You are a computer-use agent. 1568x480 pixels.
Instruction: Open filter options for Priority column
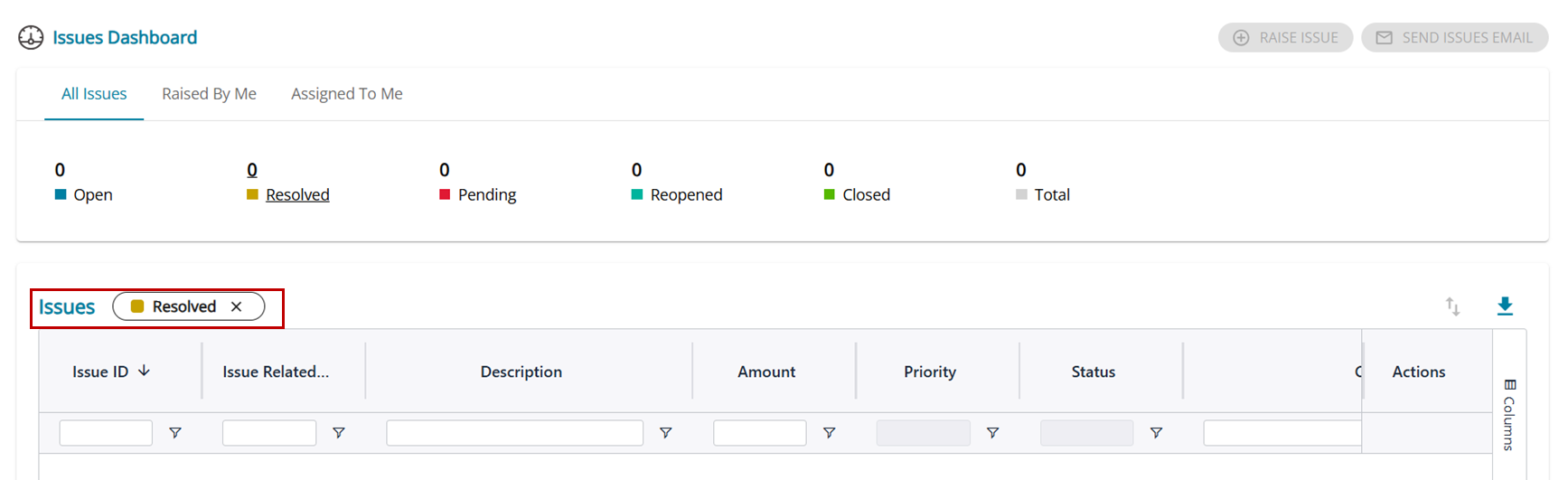(992, 433)
